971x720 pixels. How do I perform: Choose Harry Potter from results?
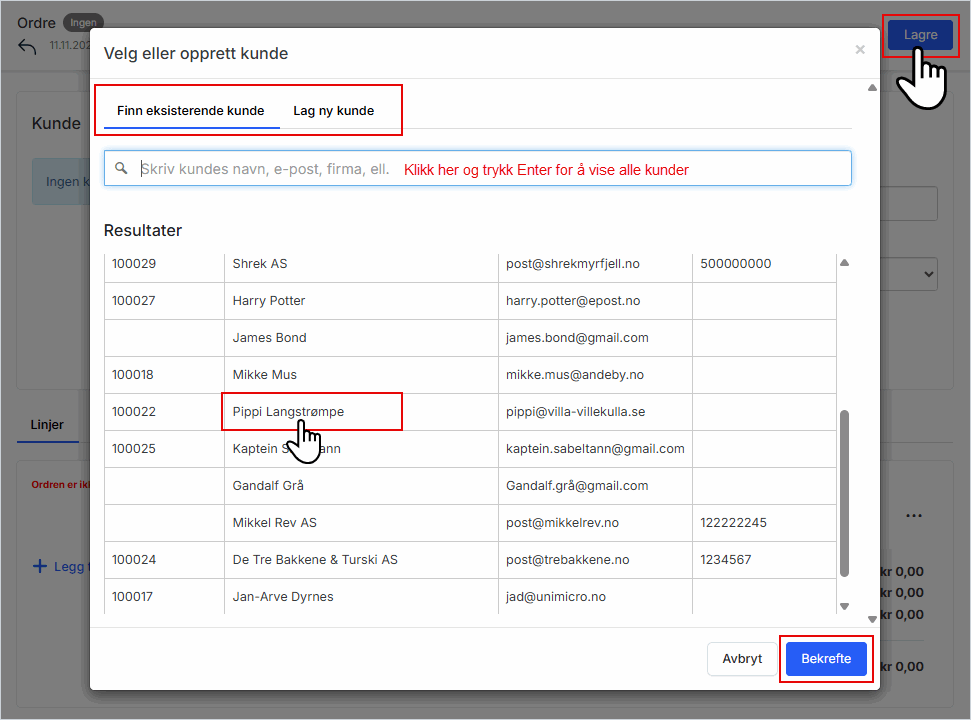(x=269, y=301)
